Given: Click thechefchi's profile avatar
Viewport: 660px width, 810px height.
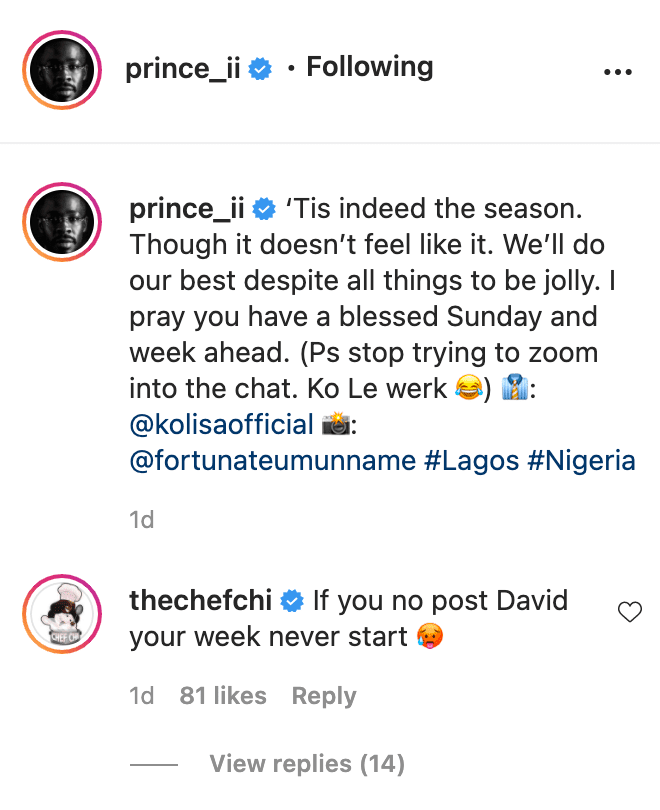Looking at the screenshot, I should pyautogui.click(x=62, y=614).
